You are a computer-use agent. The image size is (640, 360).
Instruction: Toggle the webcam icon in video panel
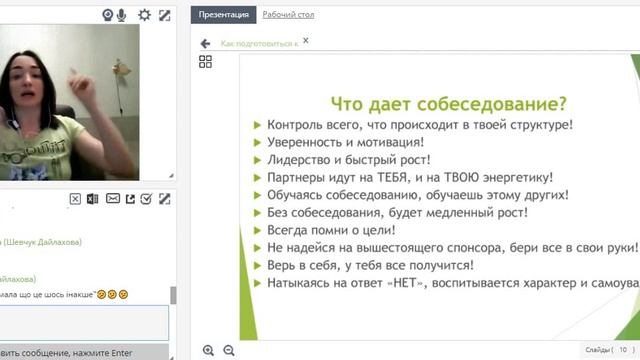(x=107, y=15)
